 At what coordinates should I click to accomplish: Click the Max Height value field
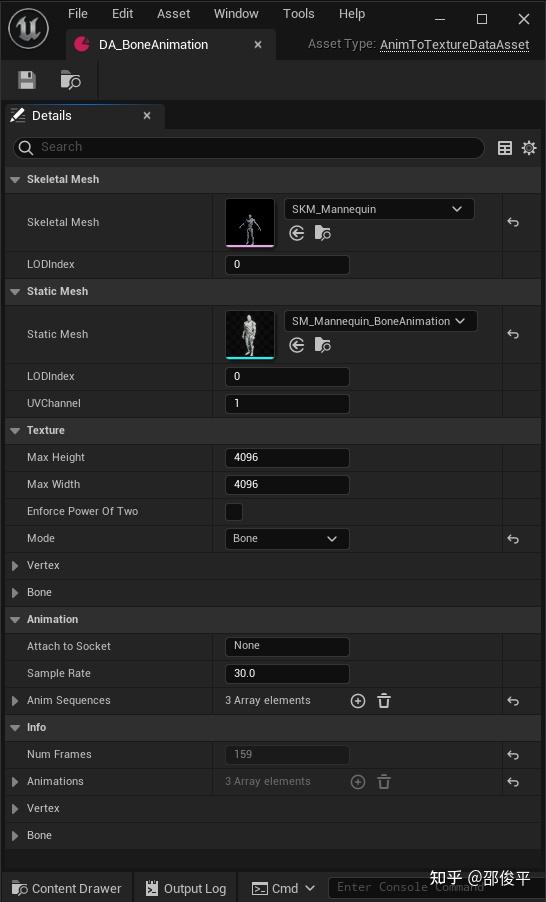(x=287, y=457)
